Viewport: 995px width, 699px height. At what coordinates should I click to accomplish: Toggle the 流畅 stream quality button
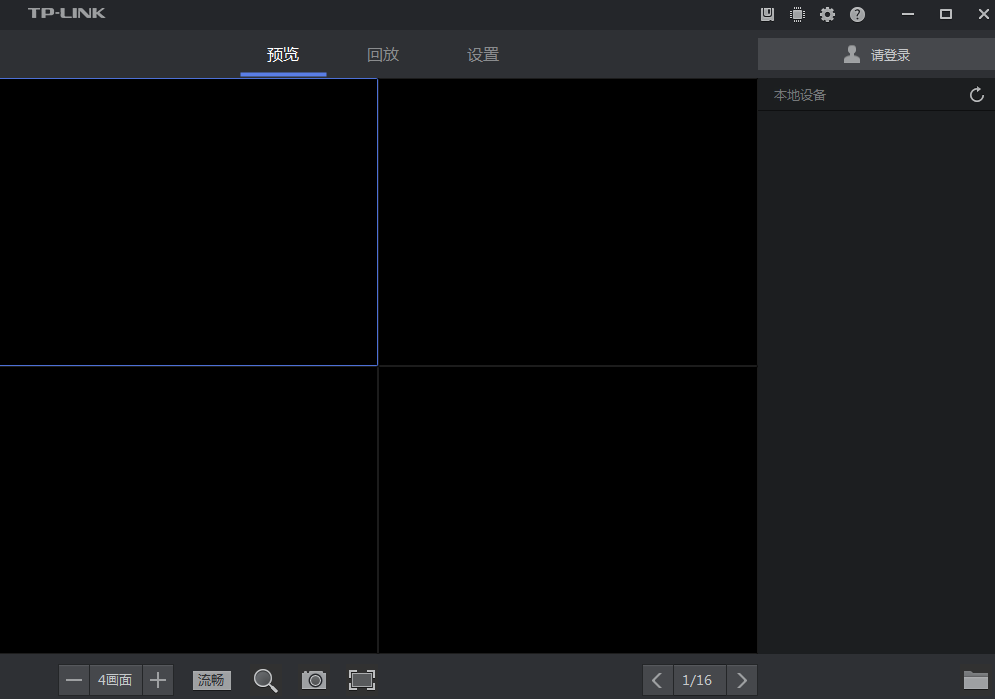(212, 680)
